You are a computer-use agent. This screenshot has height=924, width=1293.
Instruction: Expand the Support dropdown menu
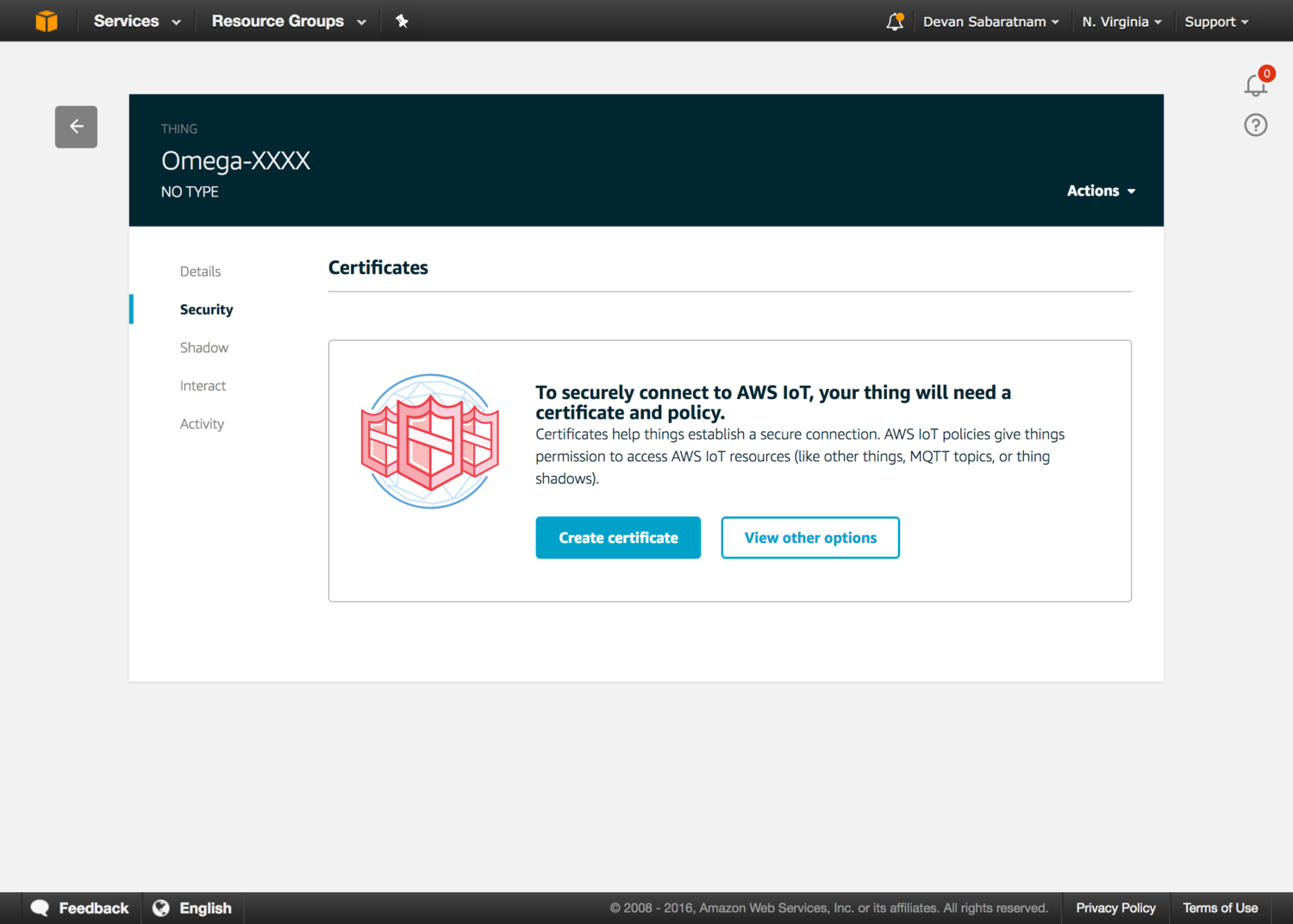[1216, 22]
